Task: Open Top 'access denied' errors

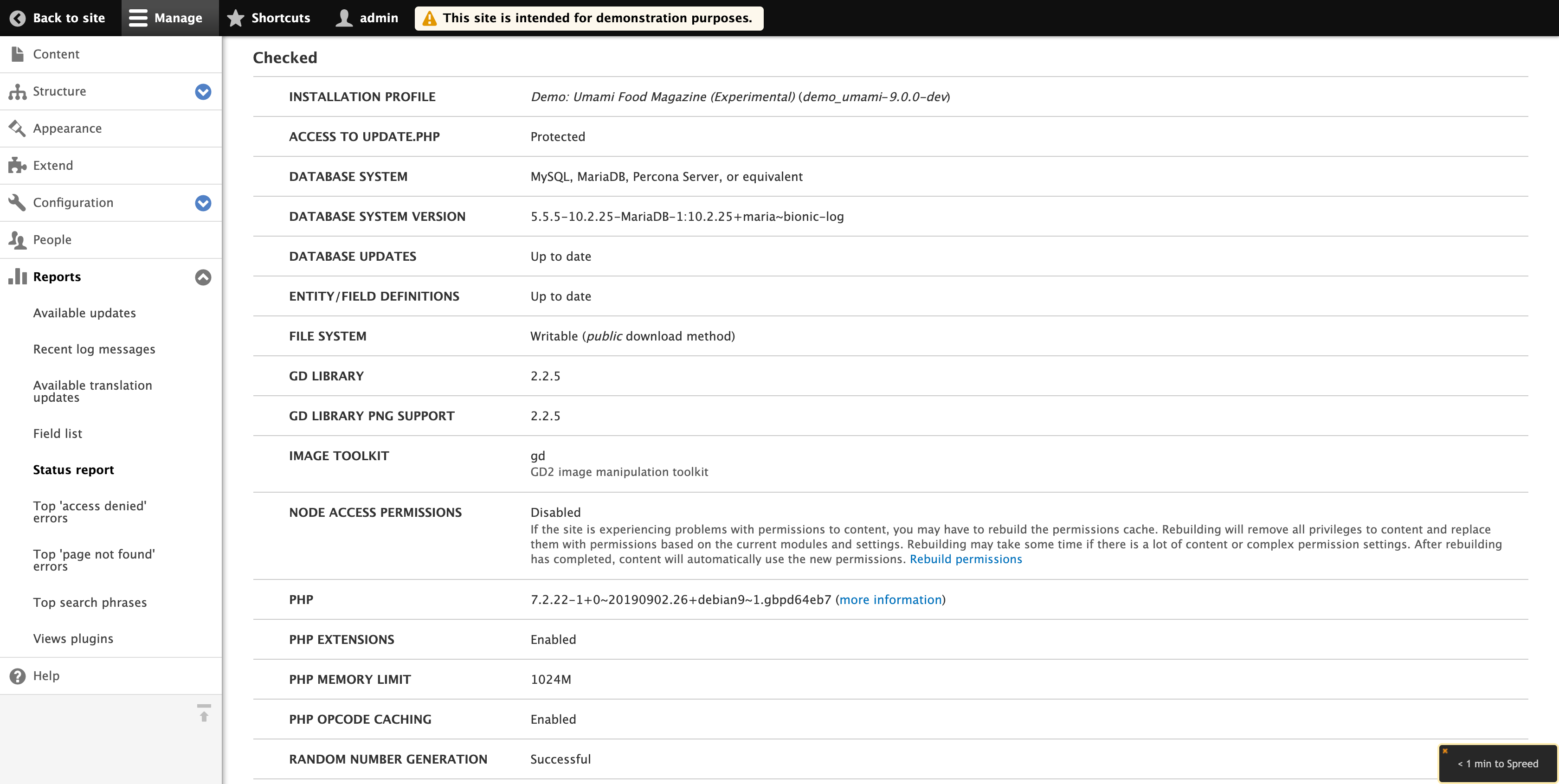Action: tap(90, 512)
